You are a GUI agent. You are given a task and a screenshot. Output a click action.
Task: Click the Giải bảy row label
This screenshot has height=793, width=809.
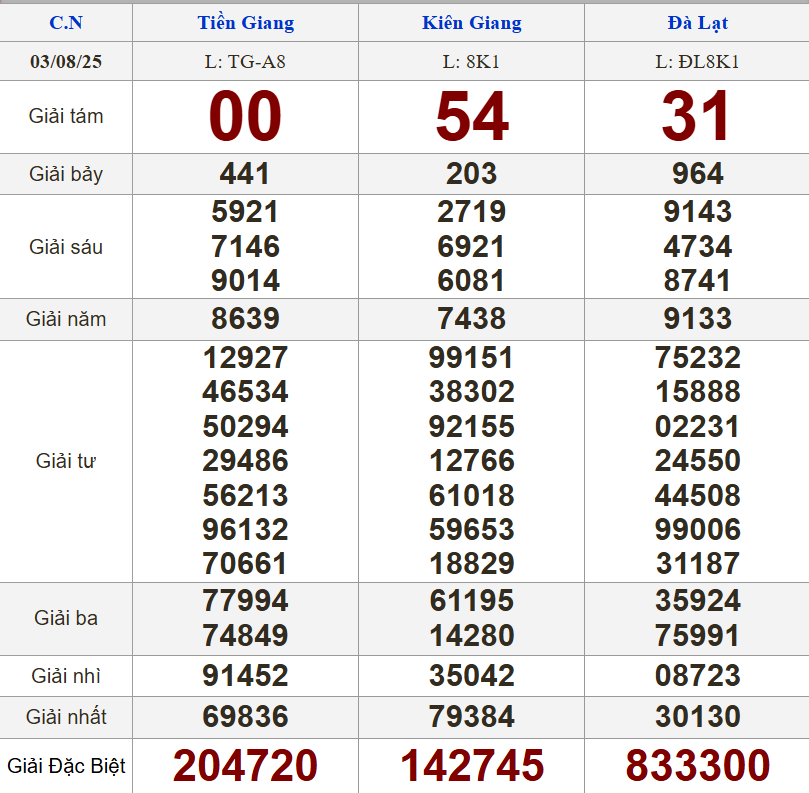[66, 174]
